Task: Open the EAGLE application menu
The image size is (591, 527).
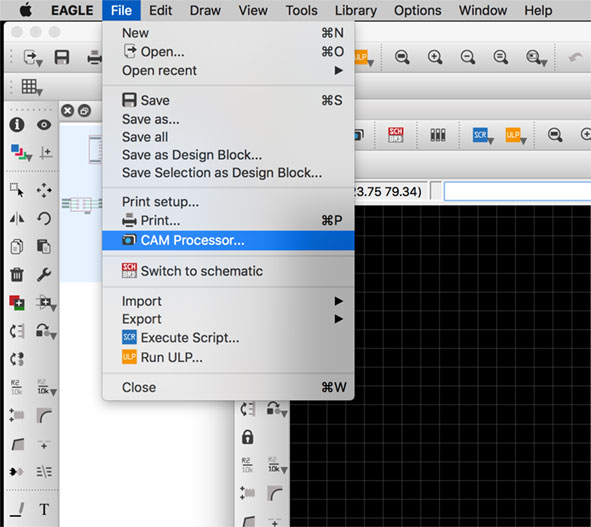Action: coord(72,10)
